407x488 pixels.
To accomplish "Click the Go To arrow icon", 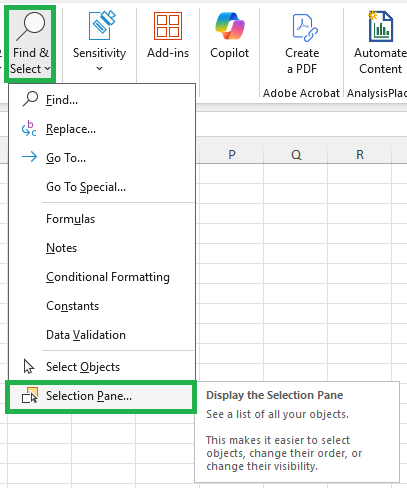I will 29,157.
